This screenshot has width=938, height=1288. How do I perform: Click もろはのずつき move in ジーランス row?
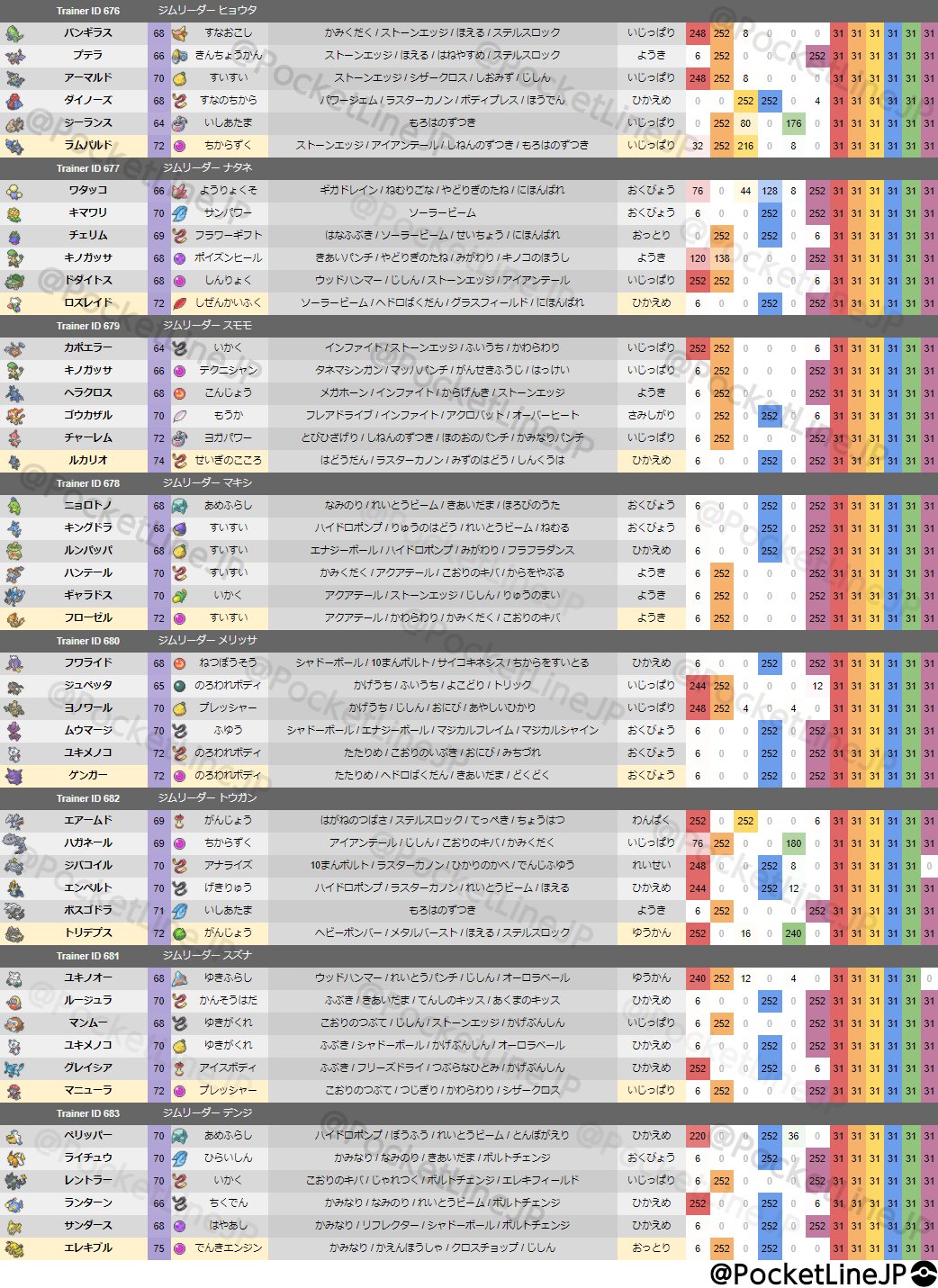pos(442,123)
